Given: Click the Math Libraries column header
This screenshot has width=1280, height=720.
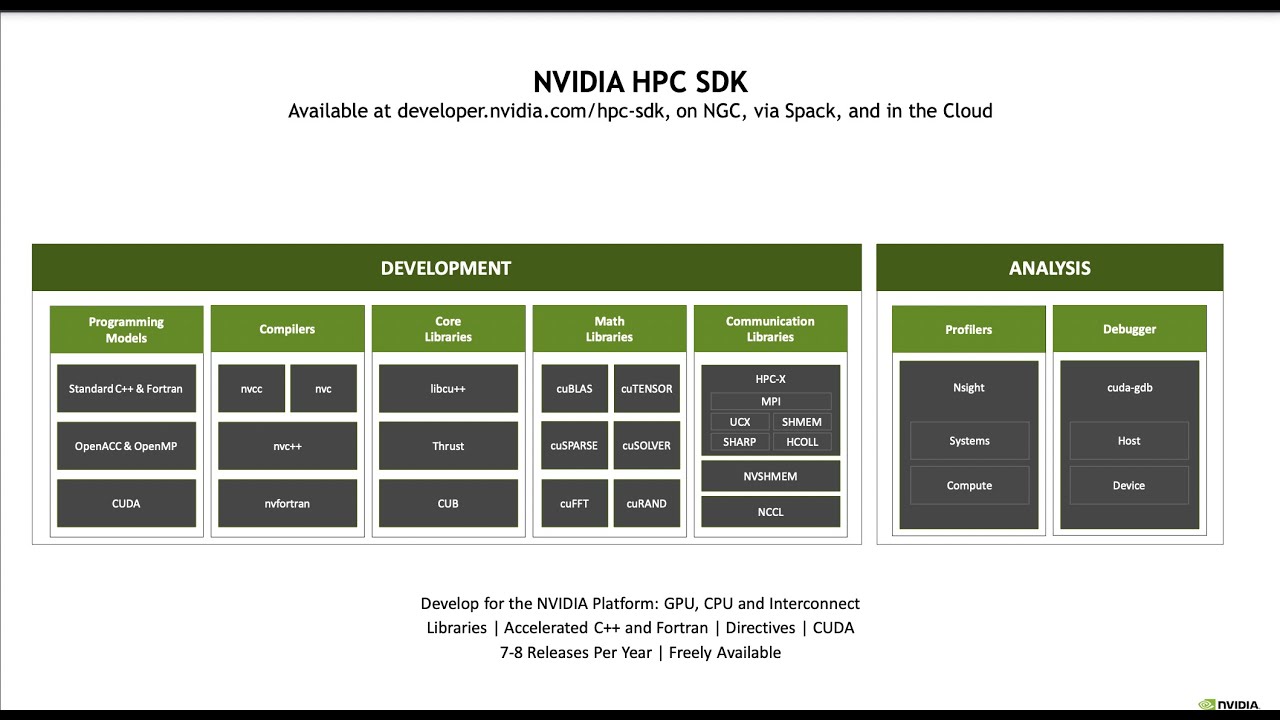Looking at the screenshot, I should pyautogui.click(x=609, y=329).
